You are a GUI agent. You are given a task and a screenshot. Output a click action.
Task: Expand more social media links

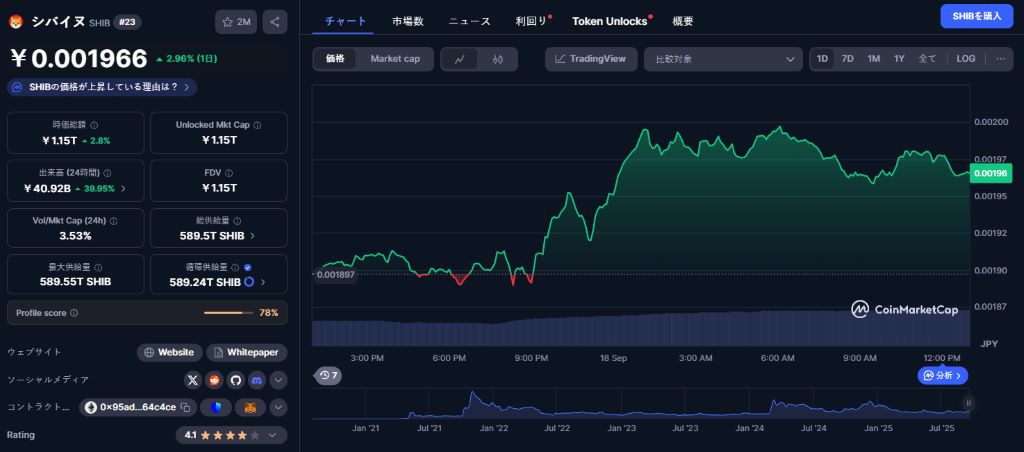tap(278, 380)
